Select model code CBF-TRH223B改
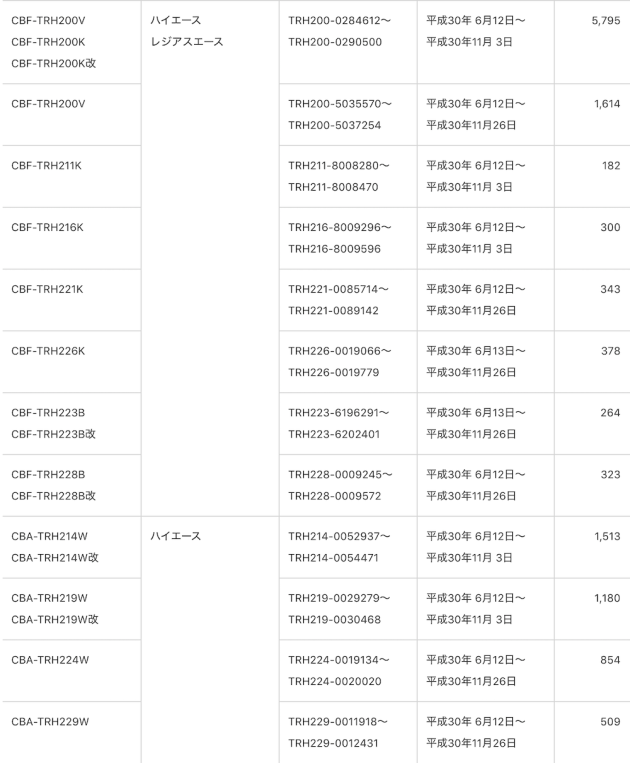Viewport: 630px width, 763px height. coord(54,434)
